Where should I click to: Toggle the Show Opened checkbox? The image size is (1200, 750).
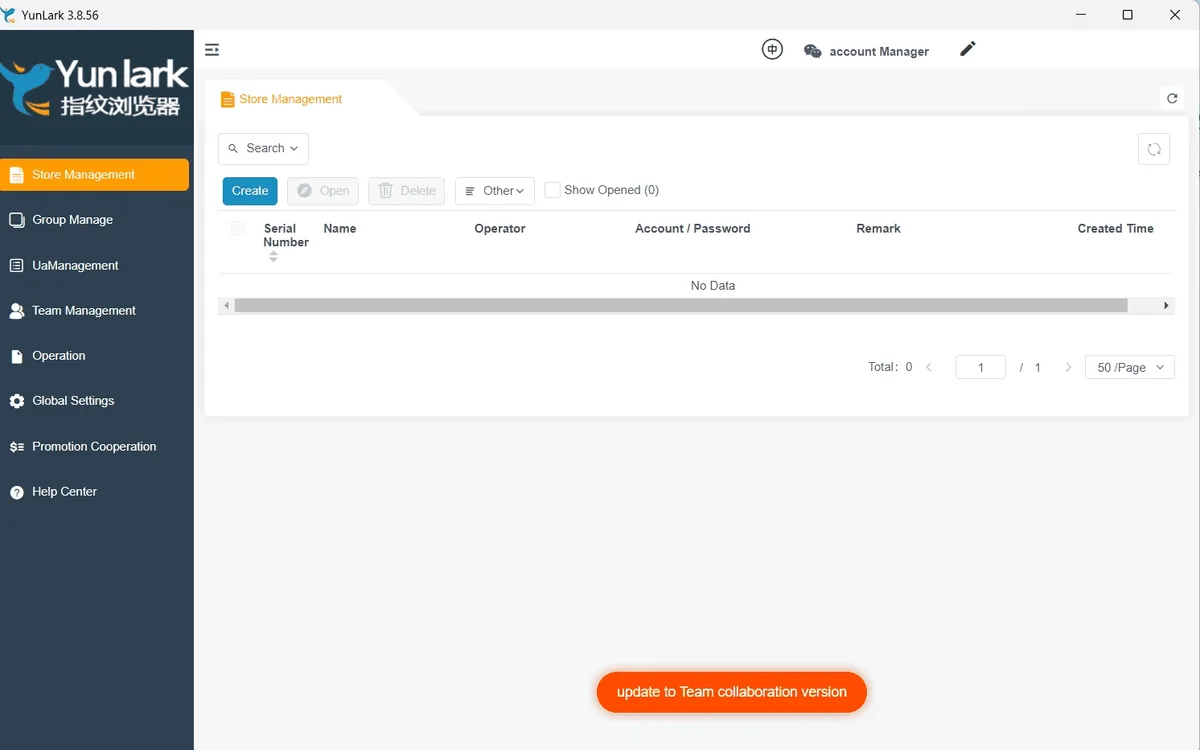[x=552, y=190]
